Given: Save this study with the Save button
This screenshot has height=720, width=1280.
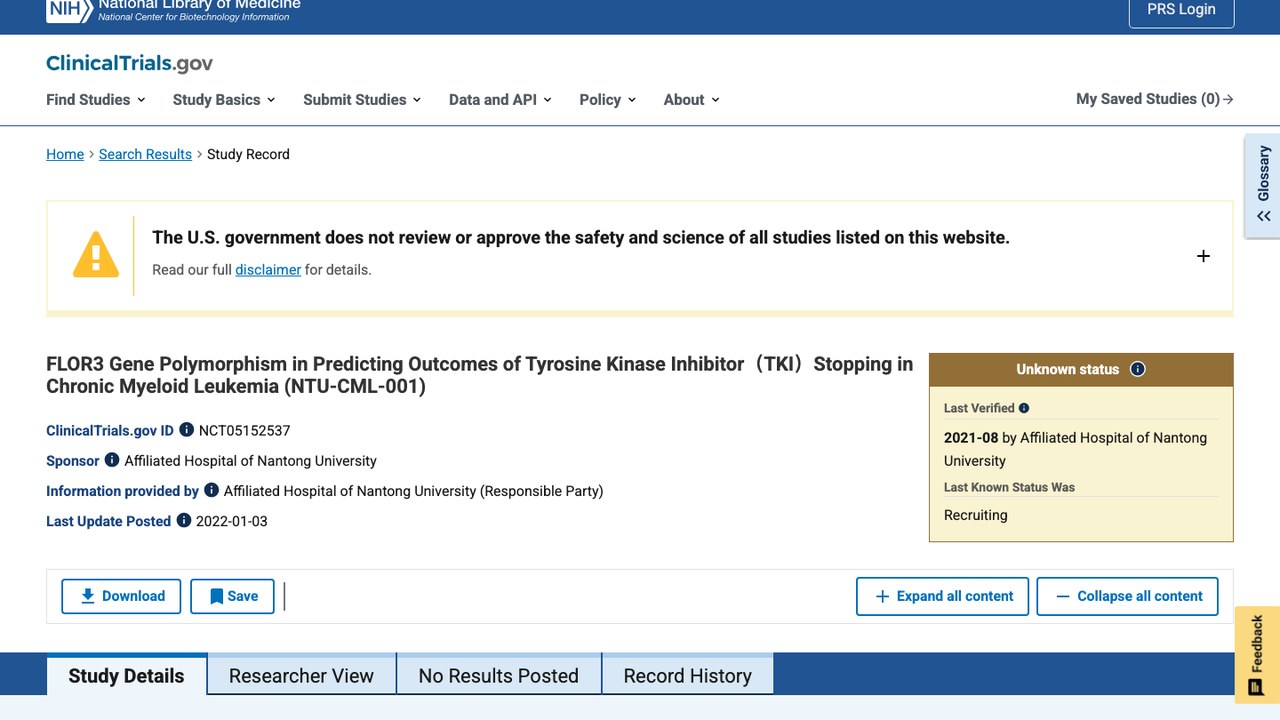Looking at the screenshot, I should pyautogui.click(x=232, y=596).
